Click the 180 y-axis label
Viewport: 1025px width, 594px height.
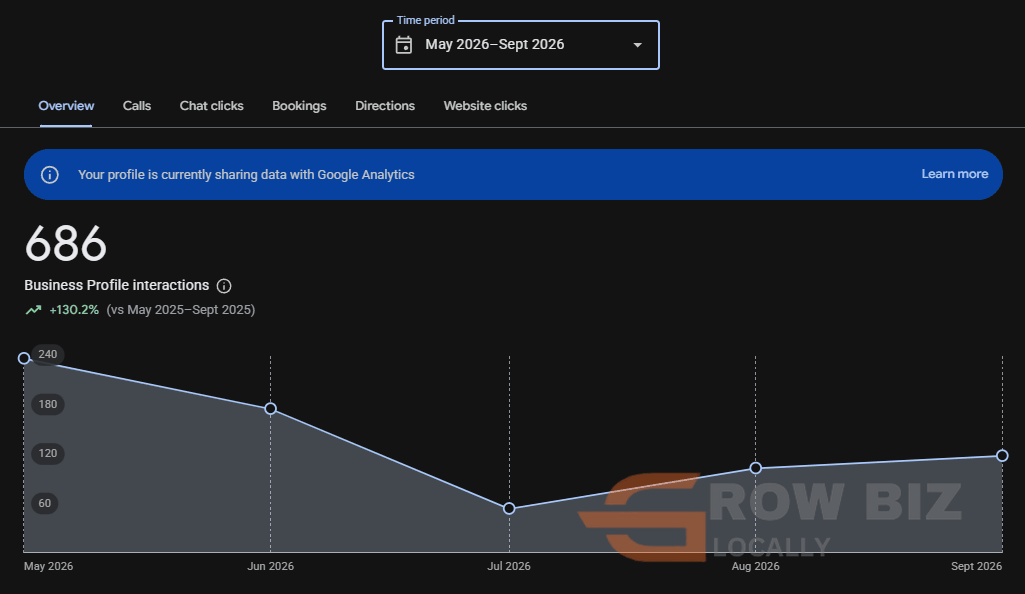[48, 404]
